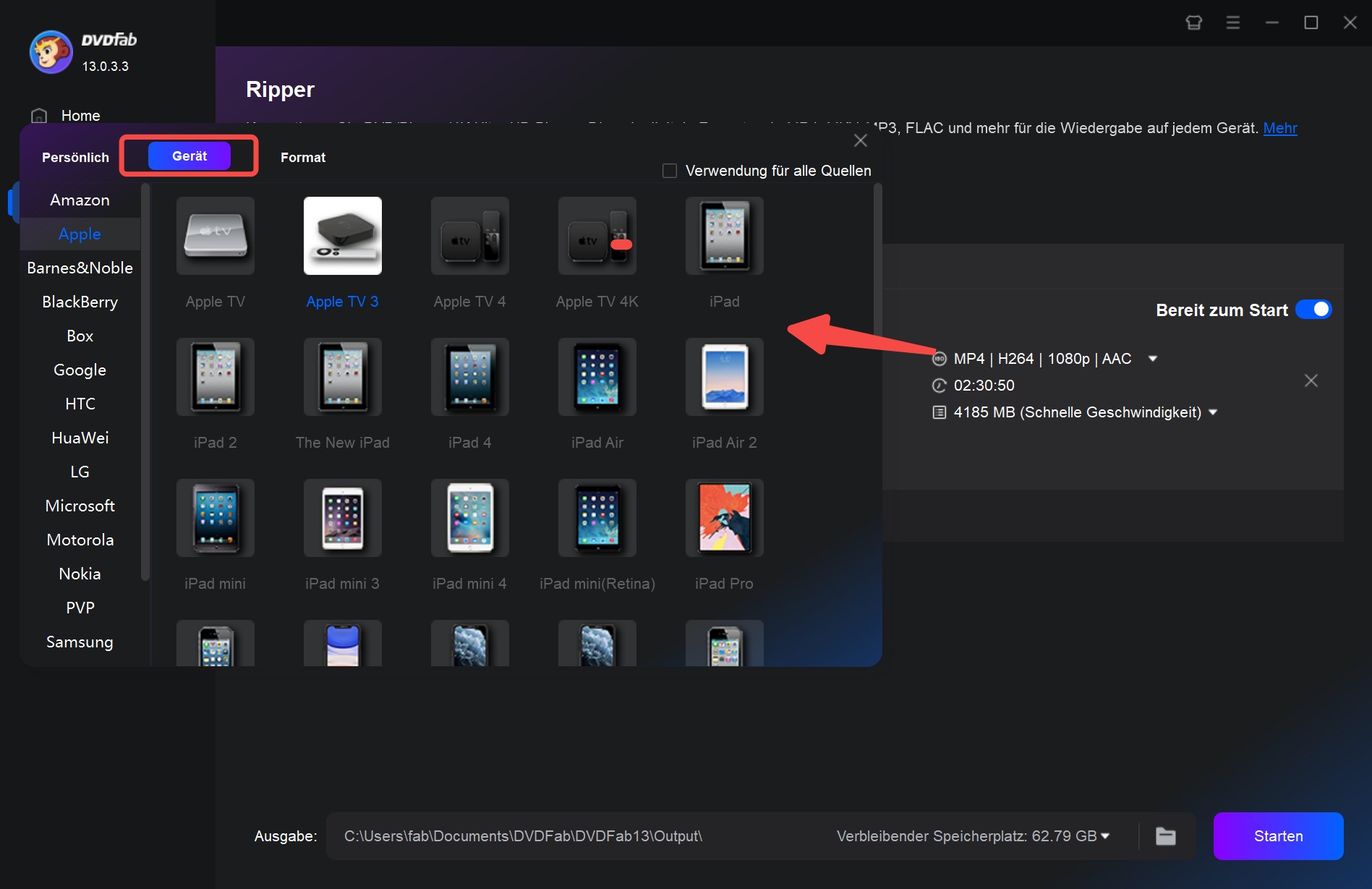1372x889 pixels.
Task: Choose the iPad Air device icon
Action: pyautogui.click(x=597, y=377)
